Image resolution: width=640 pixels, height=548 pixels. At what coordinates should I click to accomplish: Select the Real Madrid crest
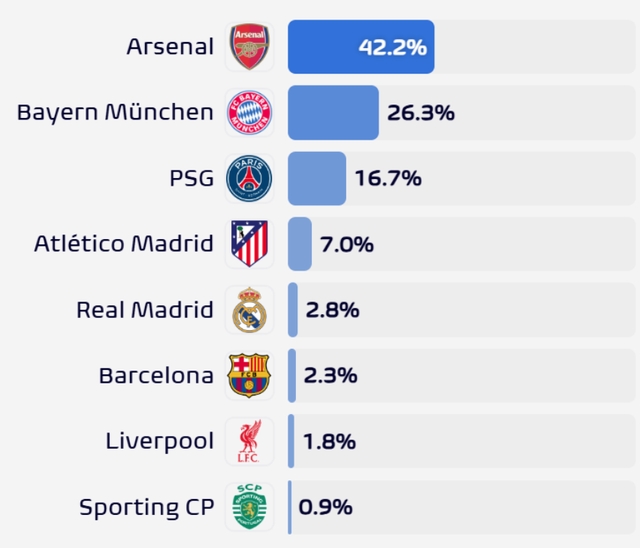click(249, 310)
